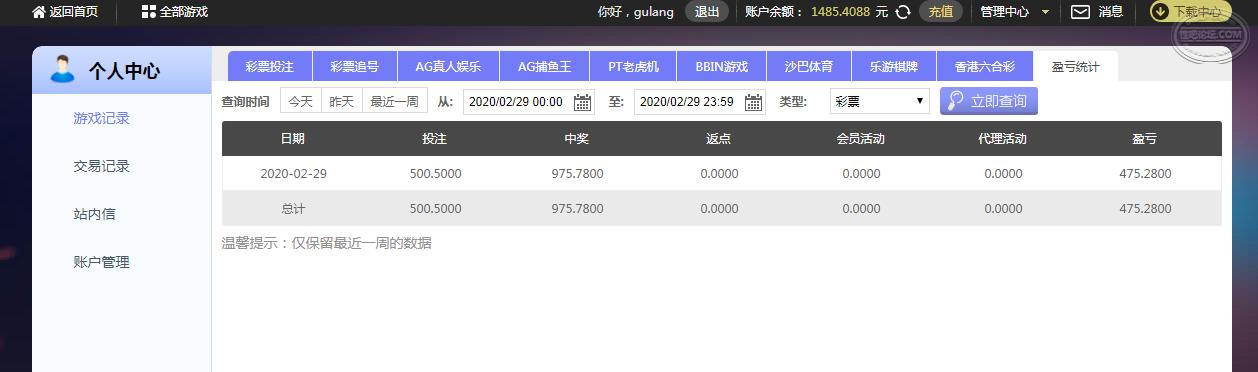Expand the 管理中心 dropdown arrow
Image resolution: width=1258 pixels, height=372 pixels.
pyautogui.click(x=1046, y=12)
